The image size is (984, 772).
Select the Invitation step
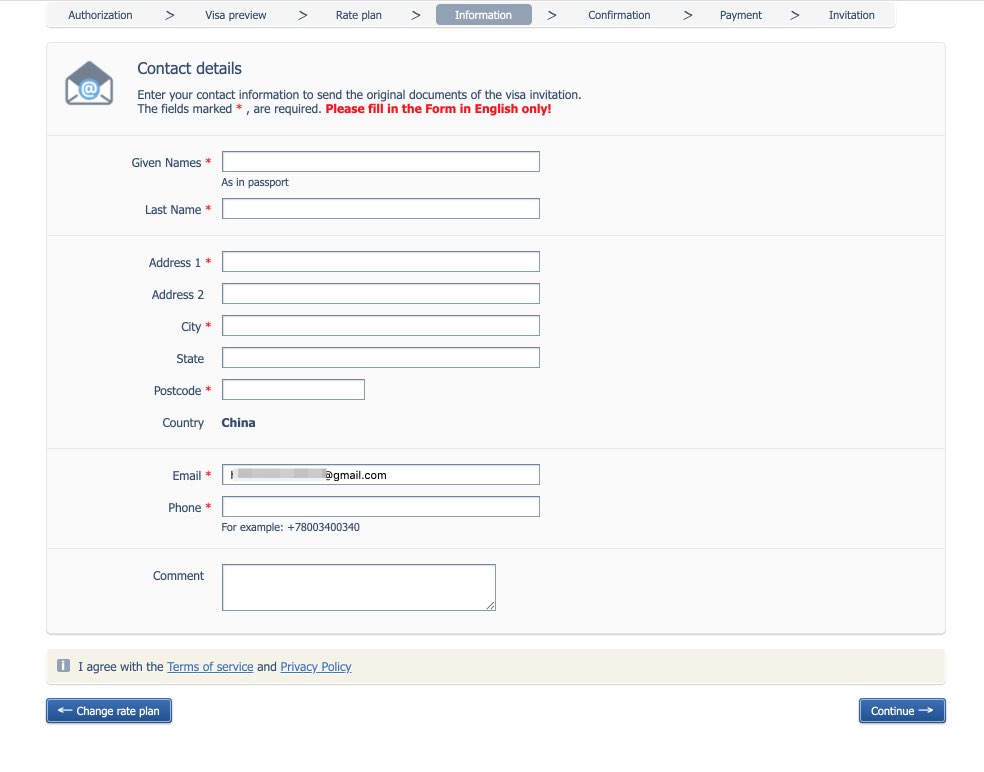[x=851, y=15]
